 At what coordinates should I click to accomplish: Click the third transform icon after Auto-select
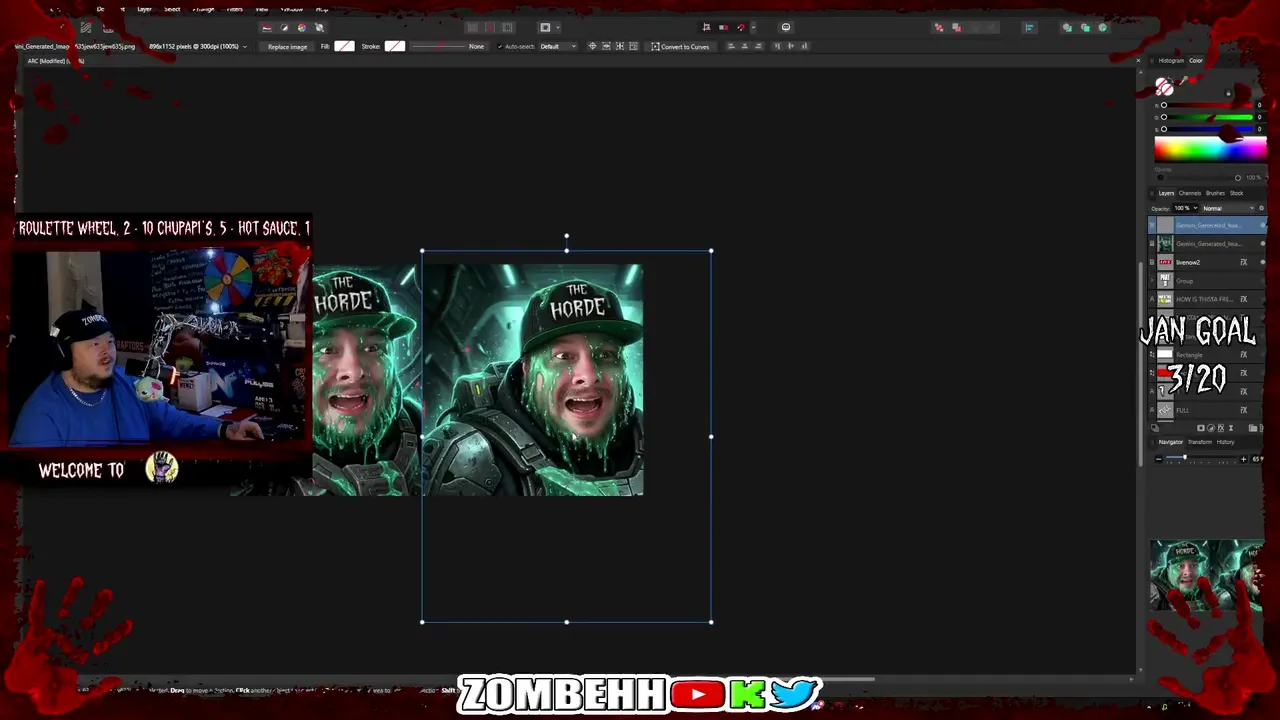[x=619, y=46]
